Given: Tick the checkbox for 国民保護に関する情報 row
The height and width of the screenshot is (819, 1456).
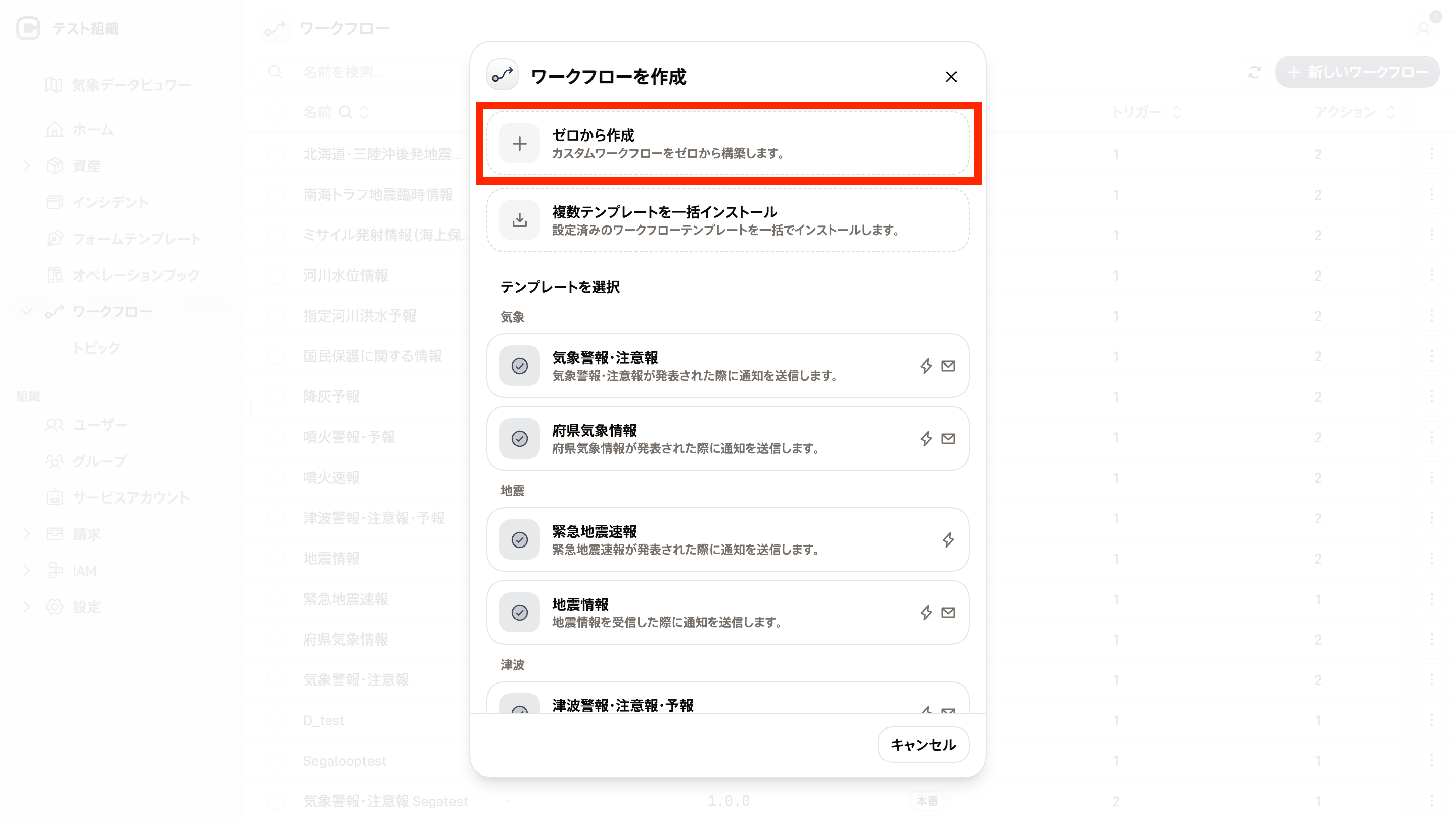Looking at the screenshot, I should 275,356.
